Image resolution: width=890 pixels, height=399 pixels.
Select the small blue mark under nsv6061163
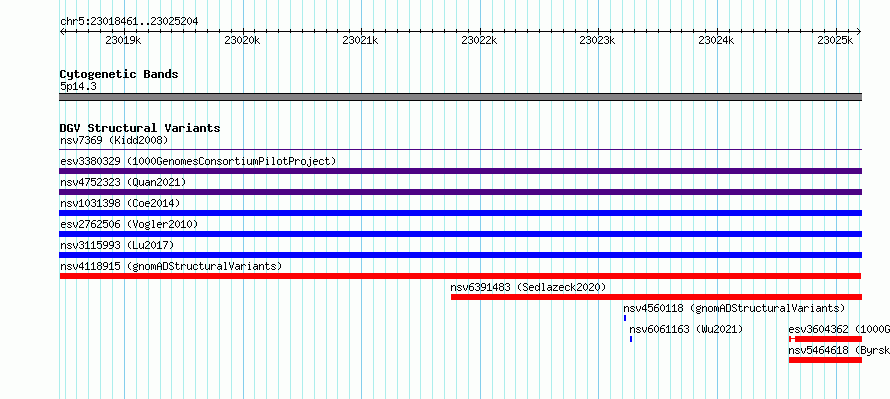click(631, 339)
